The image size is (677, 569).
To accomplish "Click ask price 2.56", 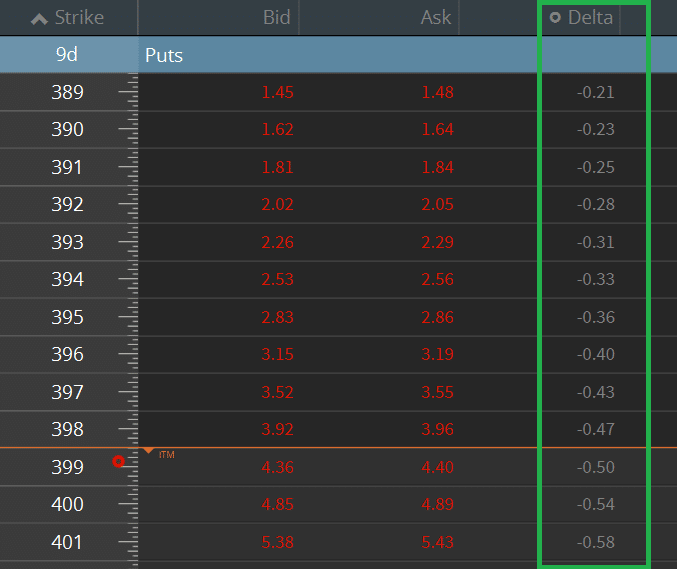I will 437,279.
